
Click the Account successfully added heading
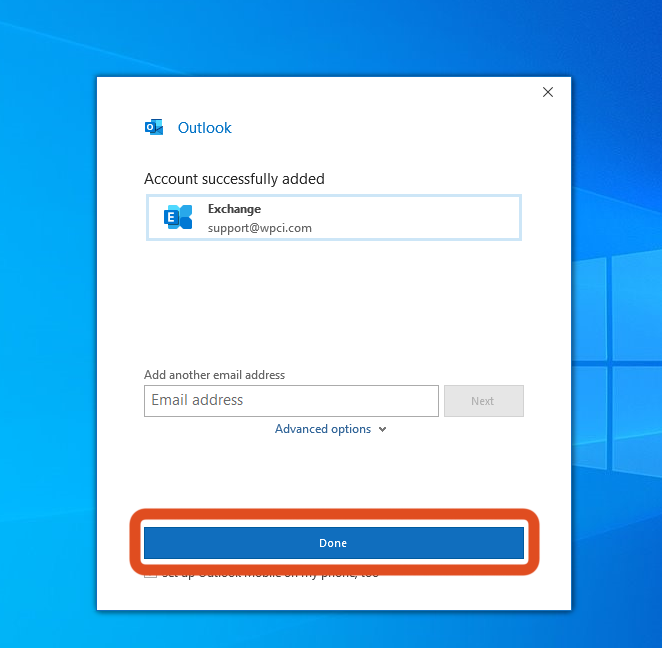pos(234,179)
